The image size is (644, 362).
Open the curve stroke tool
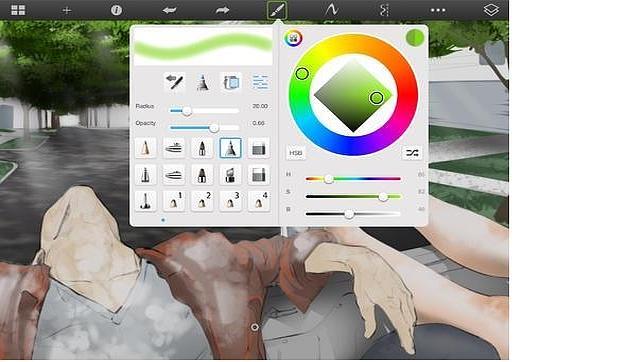tap(331, 10)
